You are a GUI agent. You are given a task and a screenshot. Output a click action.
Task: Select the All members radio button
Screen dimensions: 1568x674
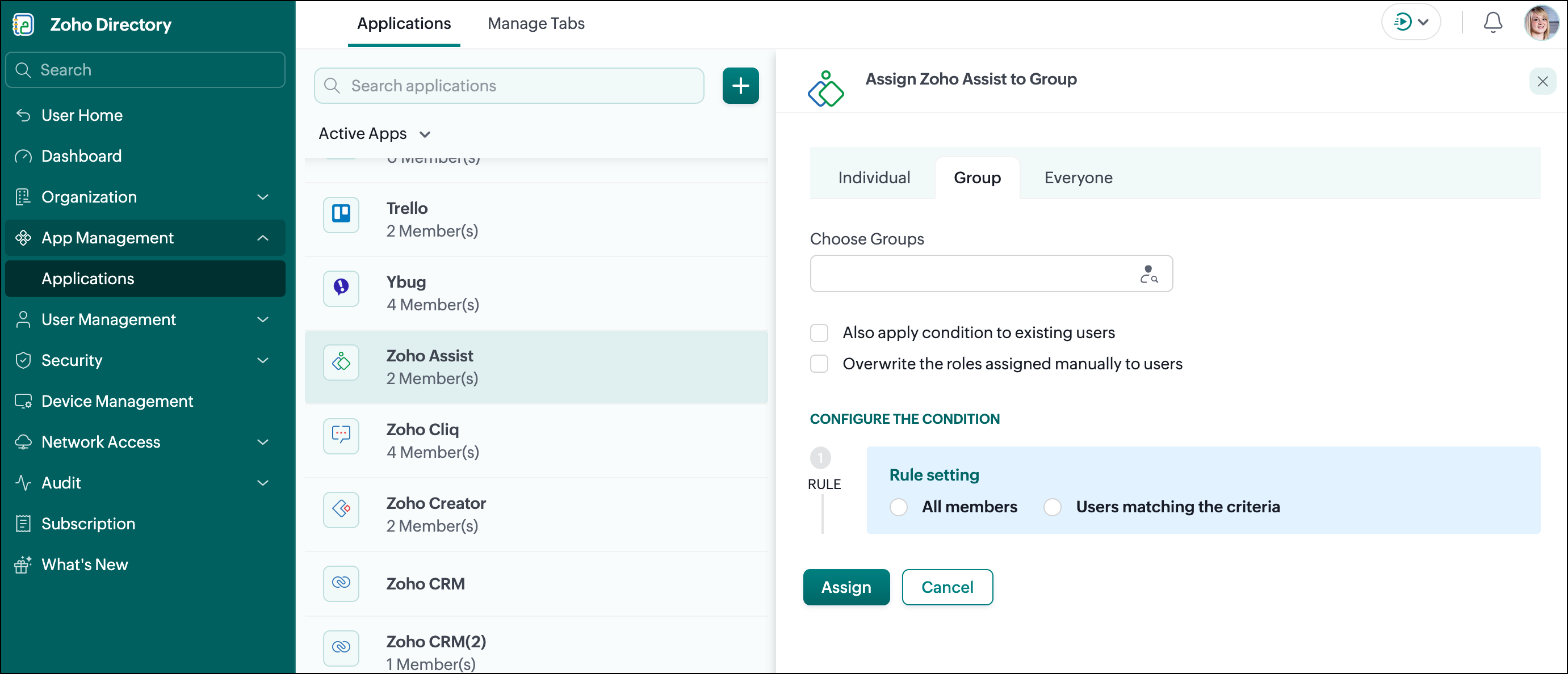coord(899,507)
